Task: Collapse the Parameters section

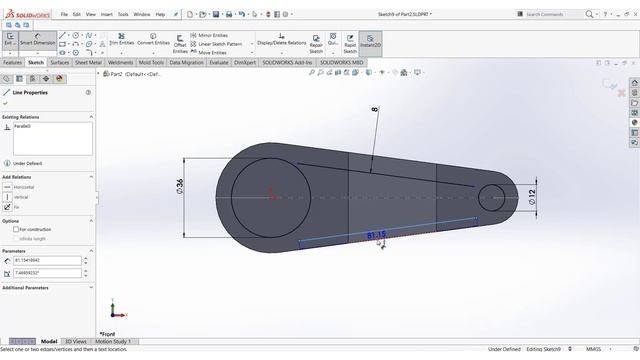Action: click(x=91, y=251)
